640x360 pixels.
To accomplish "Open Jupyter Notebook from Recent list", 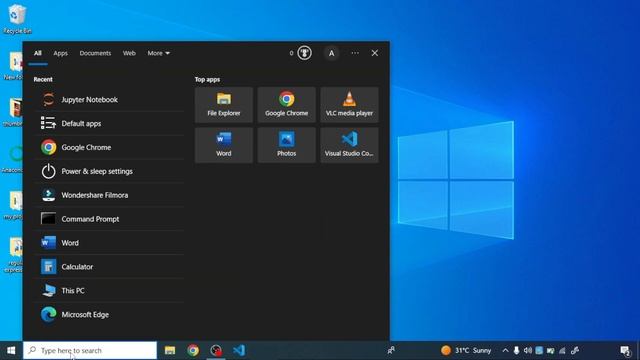I will point(109,100).
